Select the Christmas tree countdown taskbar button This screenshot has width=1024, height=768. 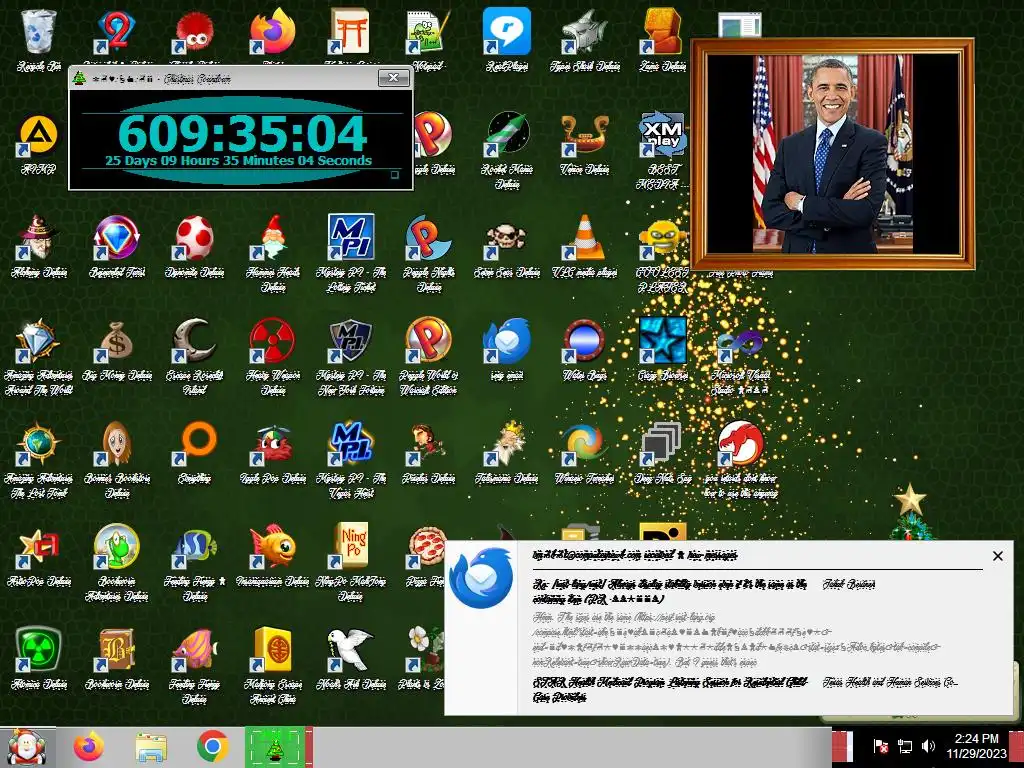(x=275, y=747)
